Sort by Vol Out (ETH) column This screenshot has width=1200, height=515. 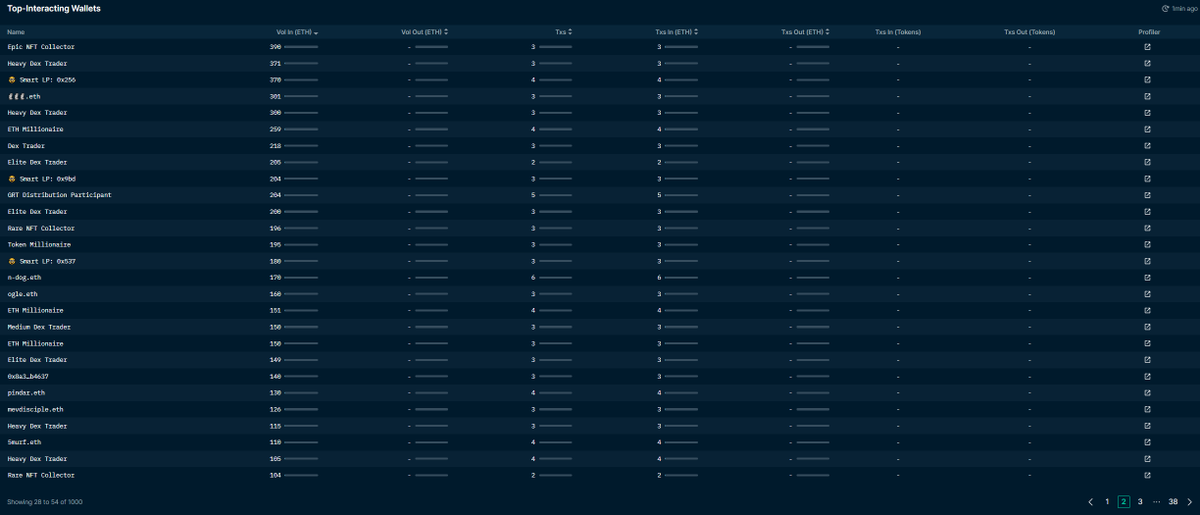coord(424,32)
